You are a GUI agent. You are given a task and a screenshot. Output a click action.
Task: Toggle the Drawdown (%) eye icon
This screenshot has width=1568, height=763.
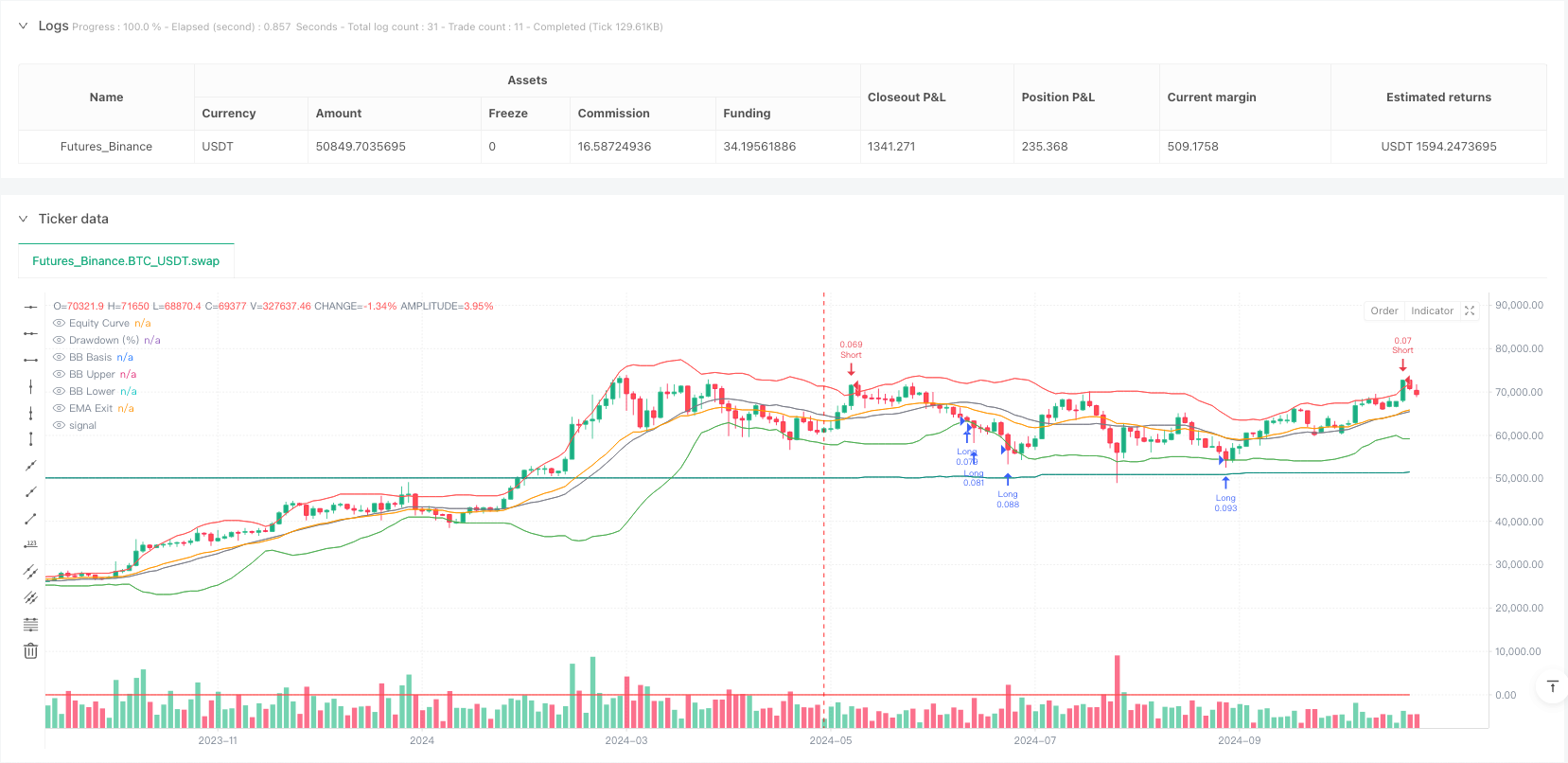[x=59, y=341]
